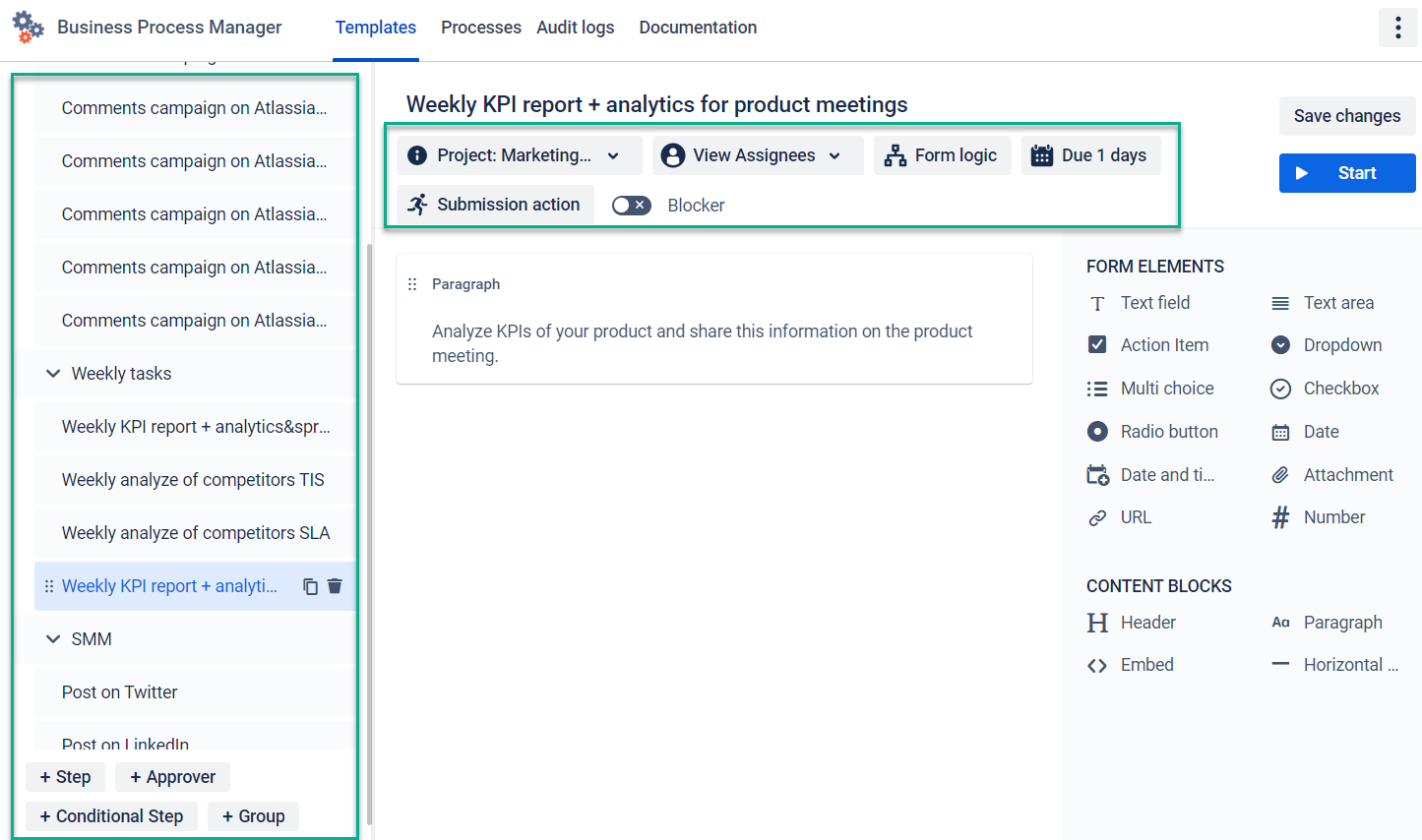Insert a Horizontal line content block
The width and height of the screenshot is (1422, 840).
click(1334, 665)
